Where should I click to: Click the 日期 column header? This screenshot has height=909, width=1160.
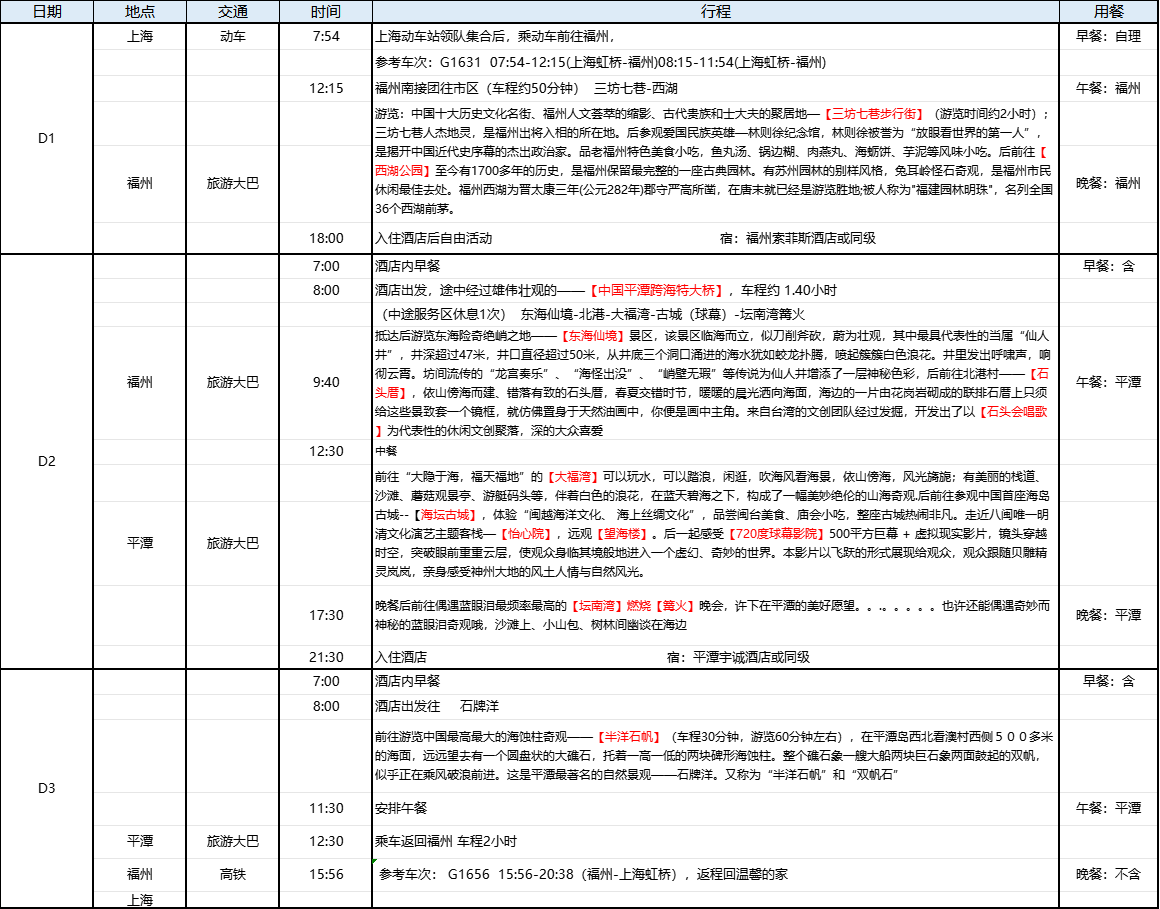pos(47,12)
